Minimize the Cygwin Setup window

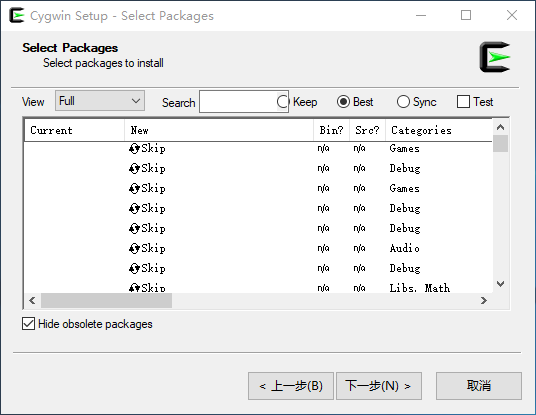click(x=421, y=15)
